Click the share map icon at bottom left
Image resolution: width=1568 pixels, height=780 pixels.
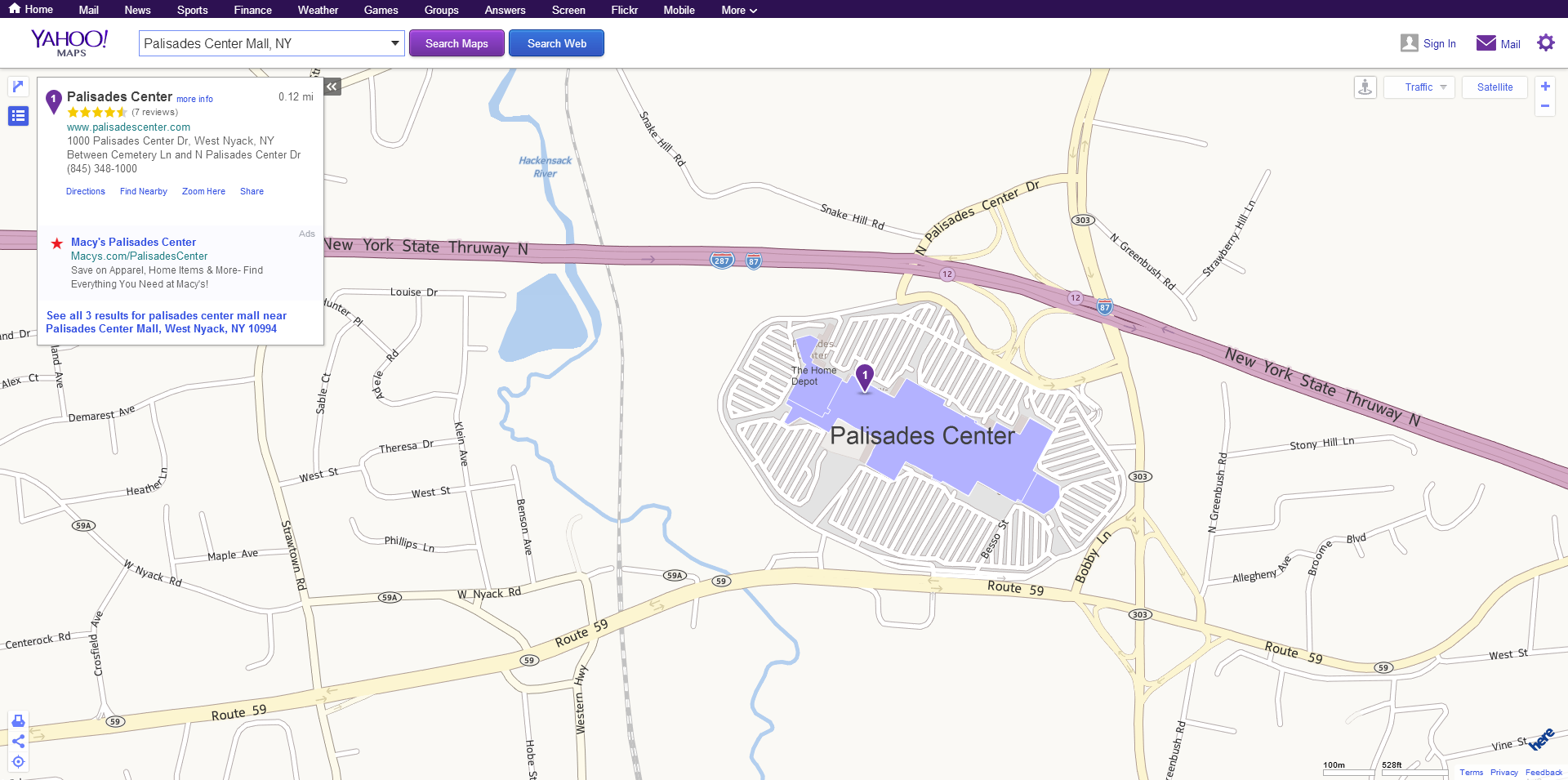tap(18, 741)
